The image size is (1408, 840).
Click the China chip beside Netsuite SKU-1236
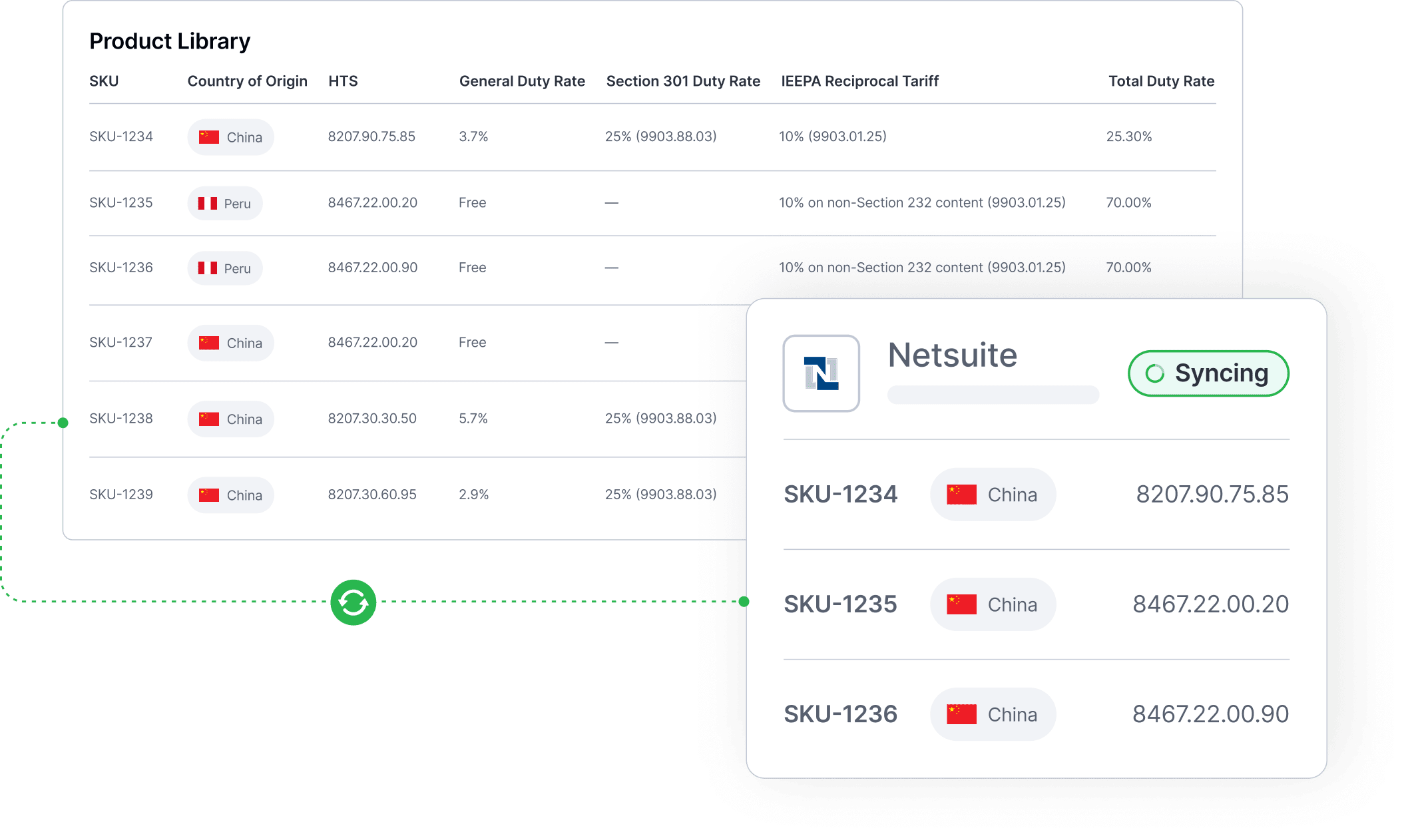(993, 715)
